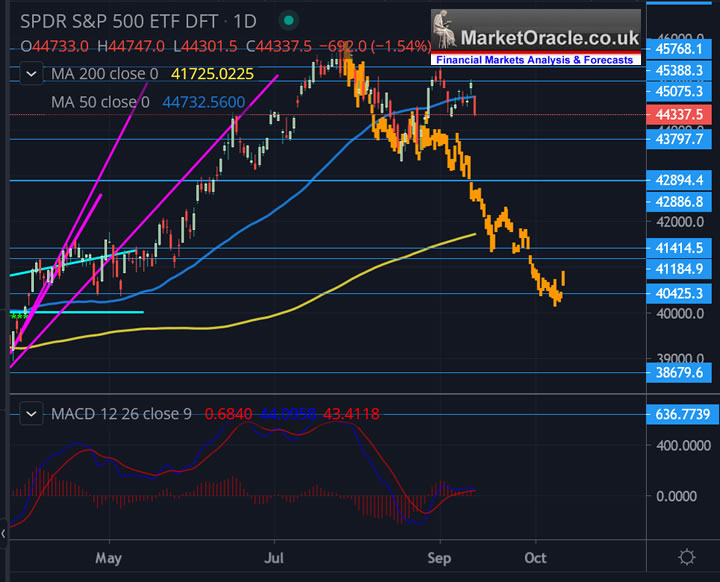Click the Jul label on time axis
The image size is (720, 582).
[274, 558]
